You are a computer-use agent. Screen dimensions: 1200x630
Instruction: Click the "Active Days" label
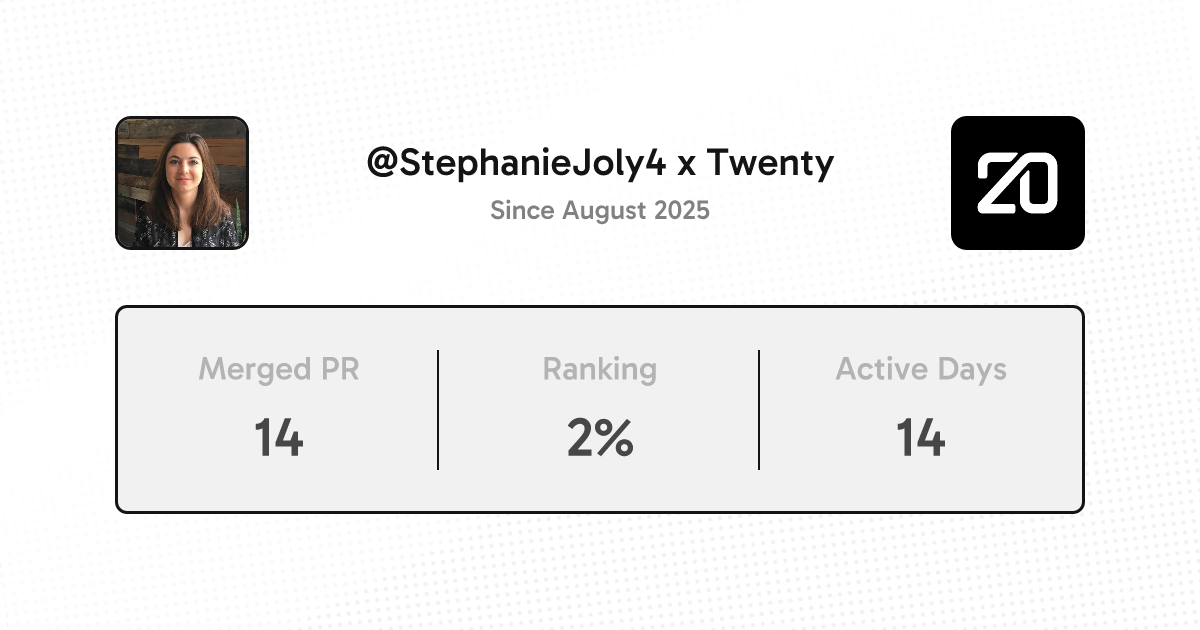(x=921, y=369)
